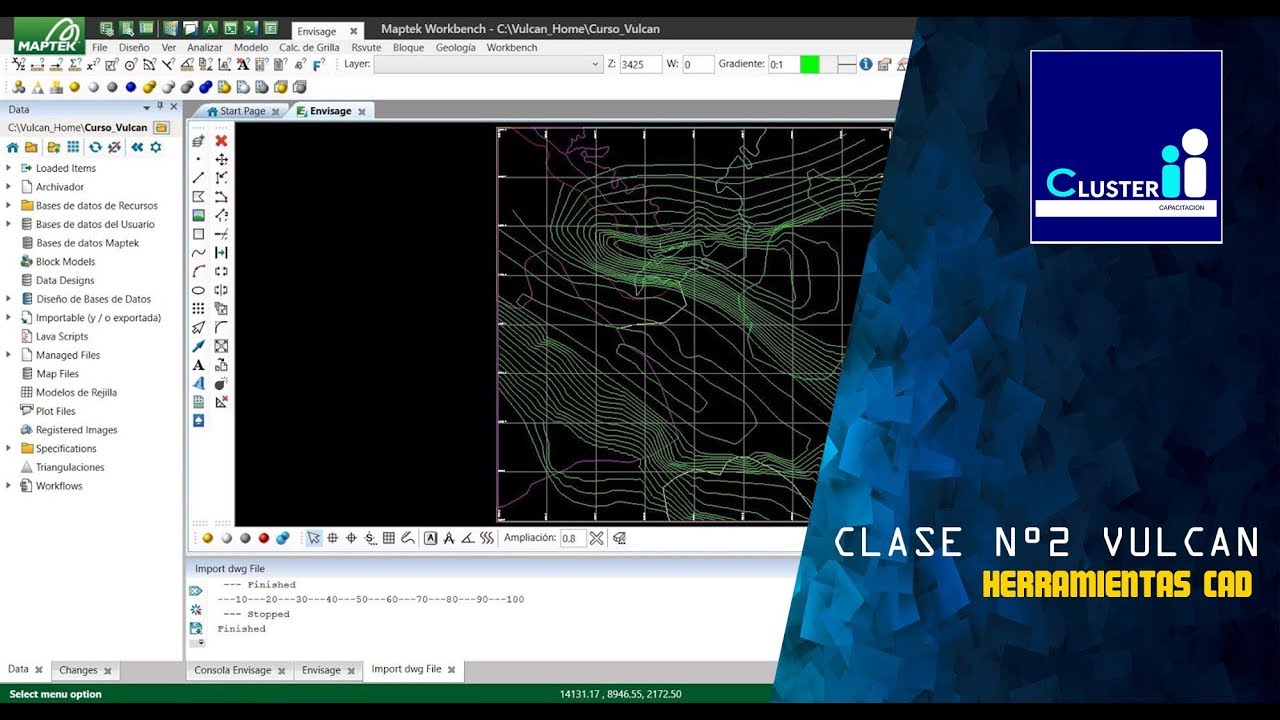The height and width of the screenshot is (720, 1280).
Task: Click the Gradiente value field
Action: (783, 64)
